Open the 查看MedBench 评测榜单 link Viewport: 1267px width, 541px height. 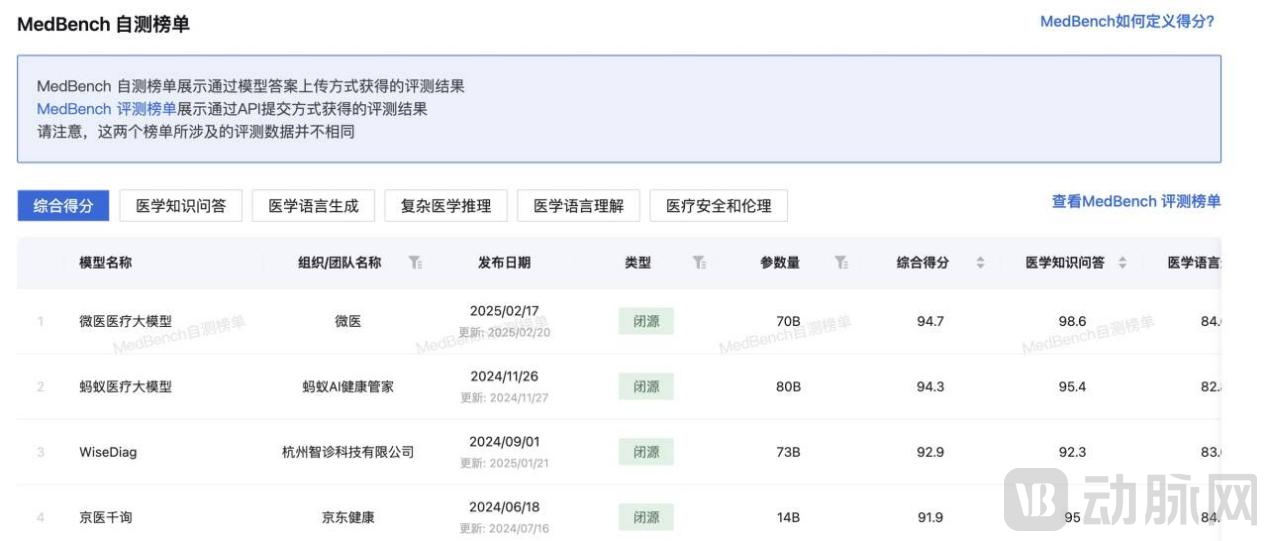[1135, 201]
